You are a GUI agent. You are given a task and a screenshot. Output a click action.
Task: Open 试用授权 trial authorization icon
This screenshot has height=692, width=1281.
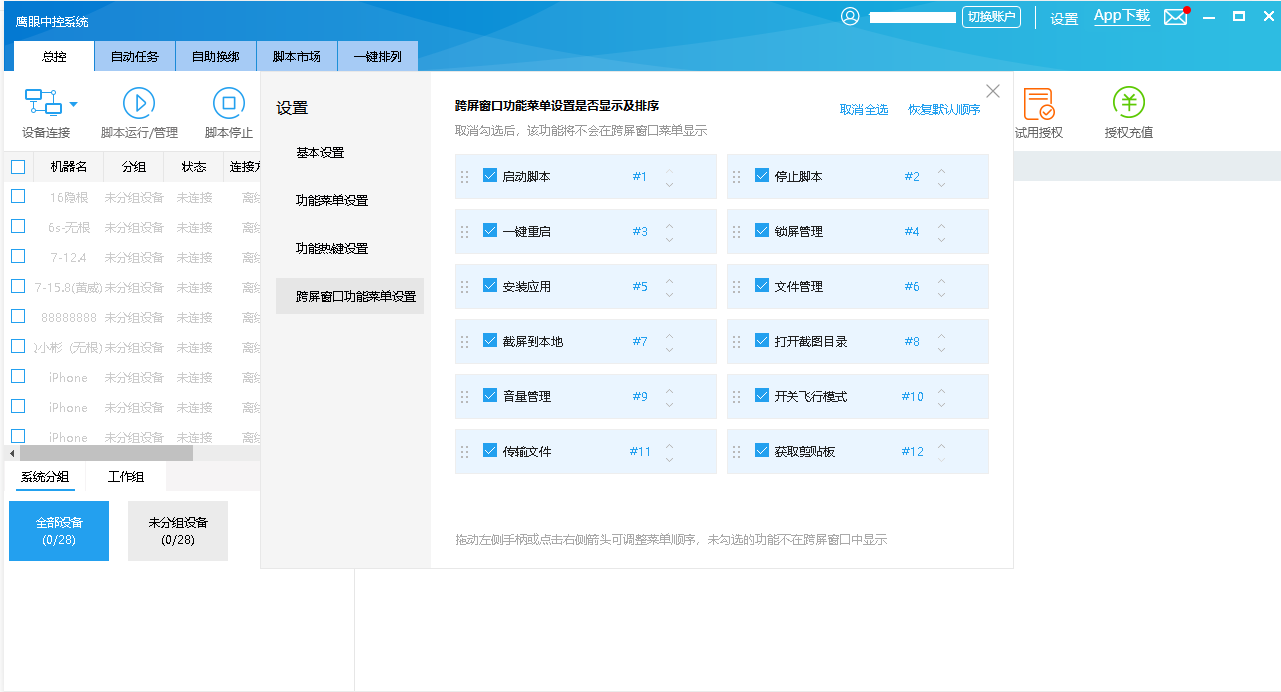pos(1039,103)
